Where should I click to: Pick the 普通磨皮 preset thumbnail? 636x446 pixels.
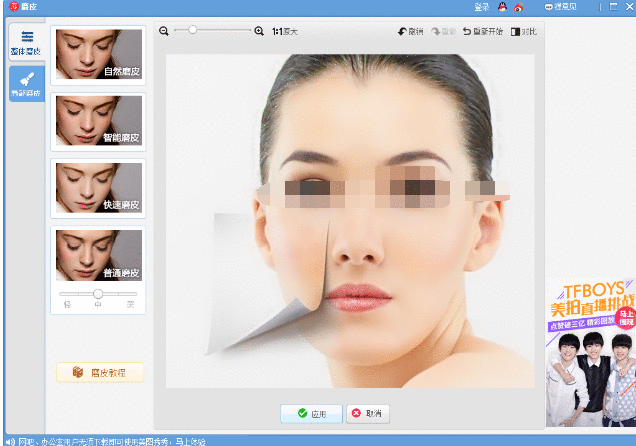(98, 254)
